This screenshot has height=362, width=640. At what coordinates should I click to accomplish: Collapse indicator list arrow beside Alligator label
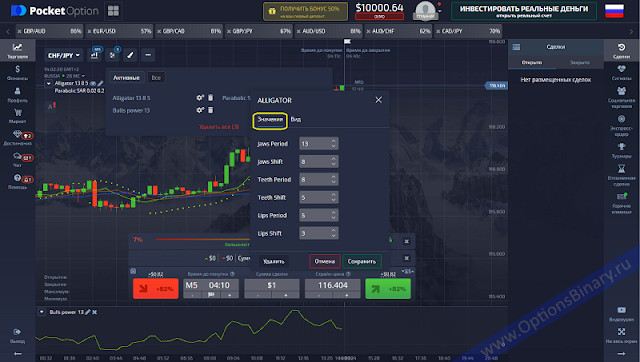coord(49,84)
